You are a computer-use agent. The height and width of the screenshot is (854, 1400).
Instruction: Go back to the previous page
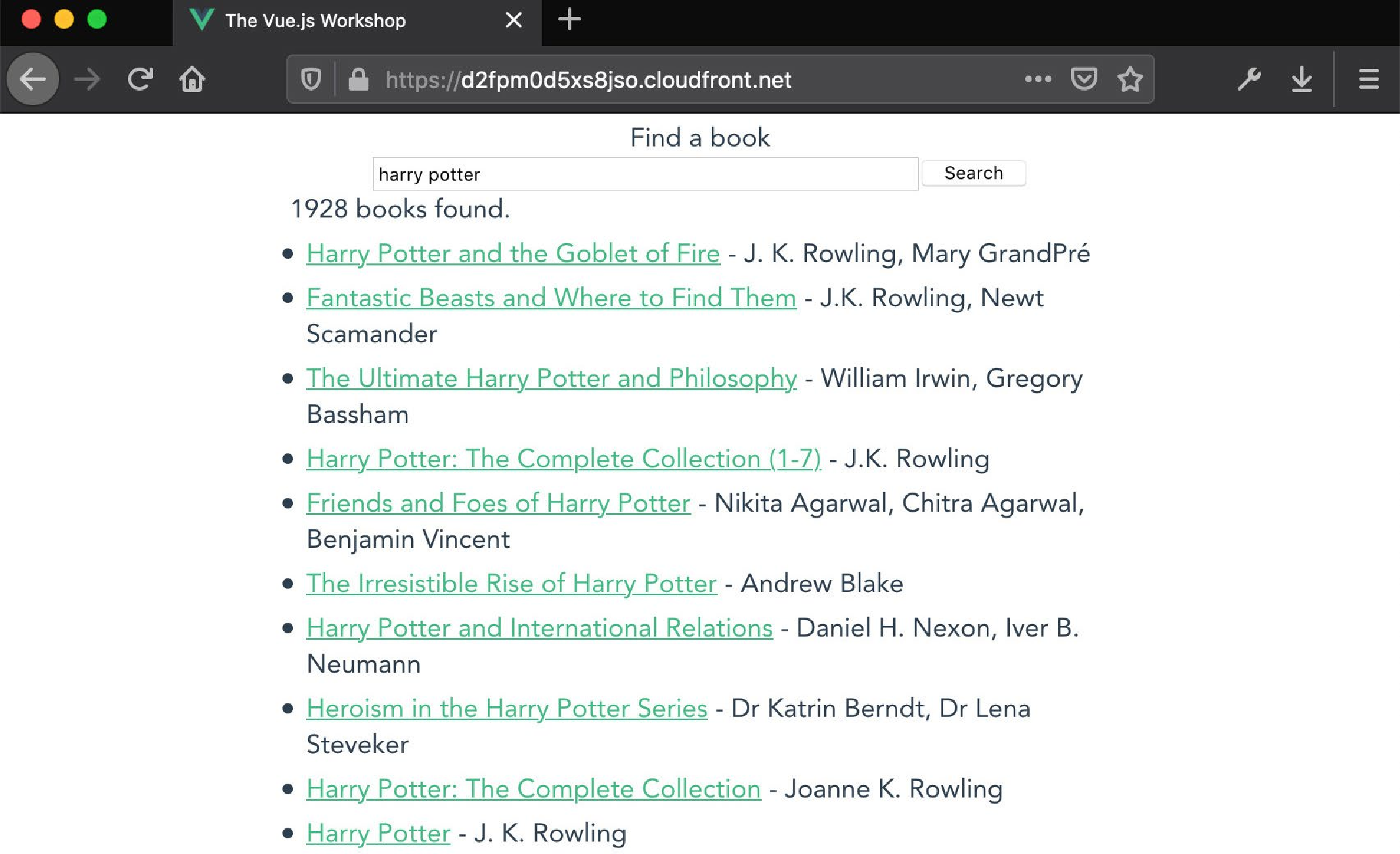pos(33,79)
